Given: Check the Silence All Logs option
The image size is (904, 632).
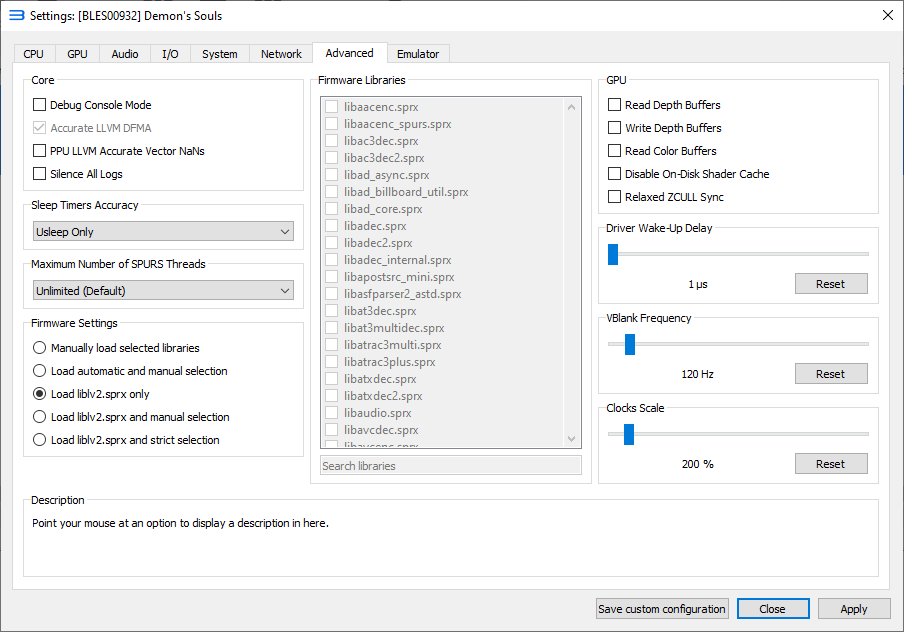Looking at the screenshot, I should 40,174.
